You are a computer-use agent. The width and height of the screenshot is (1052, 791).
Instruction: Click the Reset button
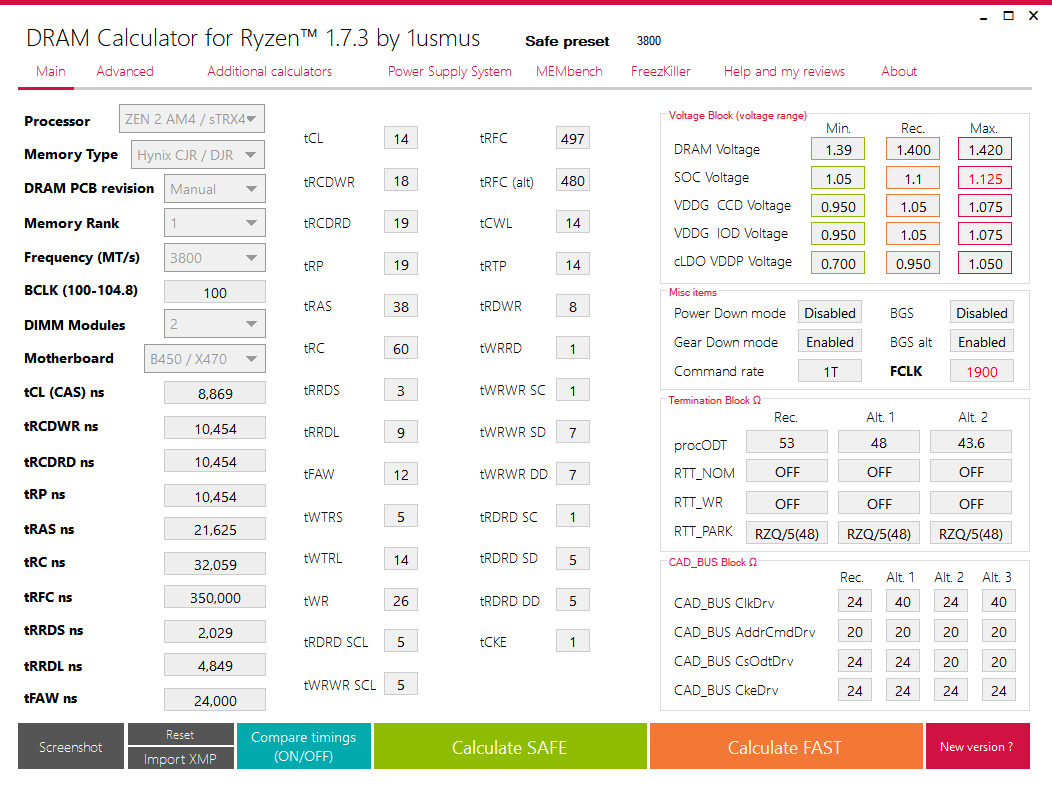click(180, 734)
